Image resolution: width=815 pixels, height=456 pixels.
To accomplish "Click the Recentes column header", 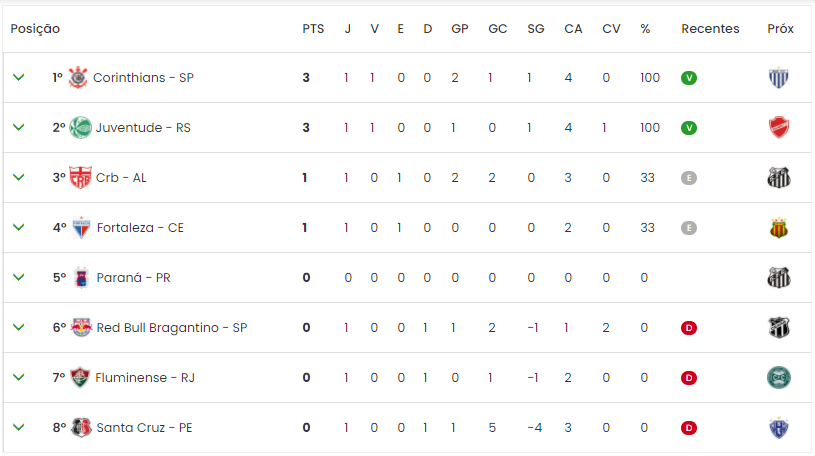I will (710, 29).
